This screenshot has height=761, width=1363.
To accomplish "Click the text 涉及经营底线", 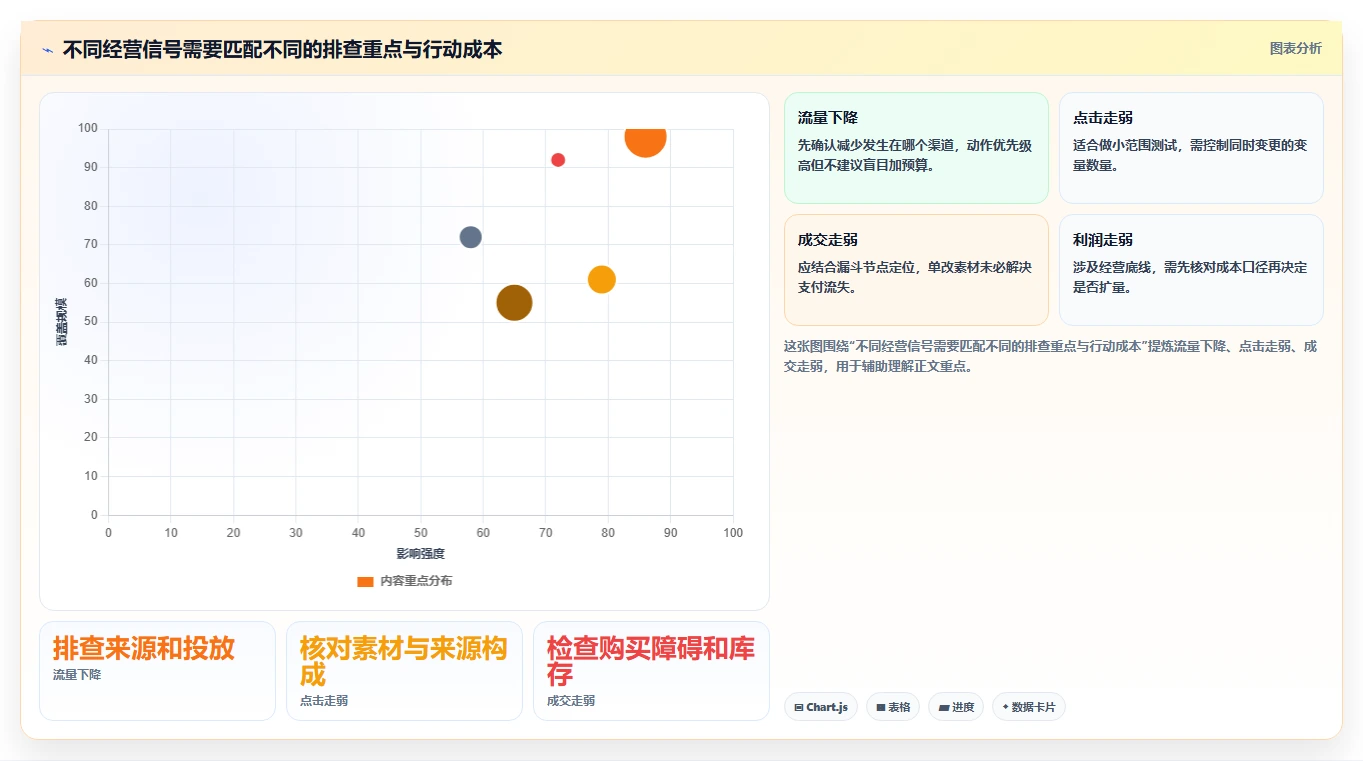I will pyautogui.click(x=1113, y=267).
